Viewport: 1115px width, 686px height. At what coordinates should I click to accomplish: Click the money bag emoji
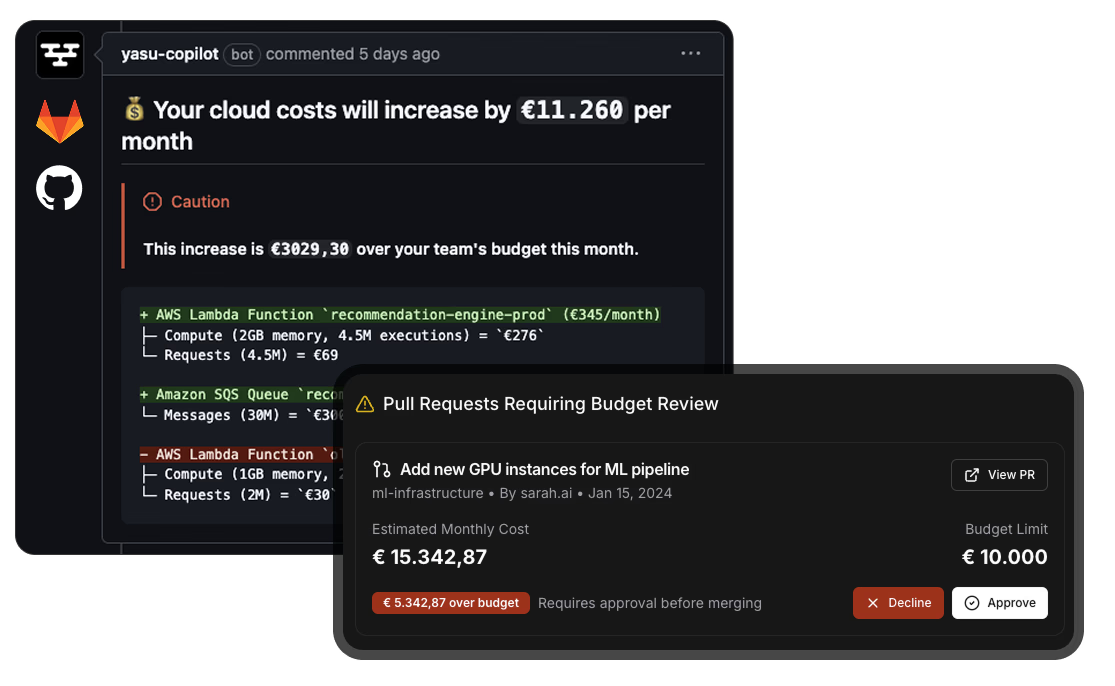pyautogui.click(x=134, y=110)
